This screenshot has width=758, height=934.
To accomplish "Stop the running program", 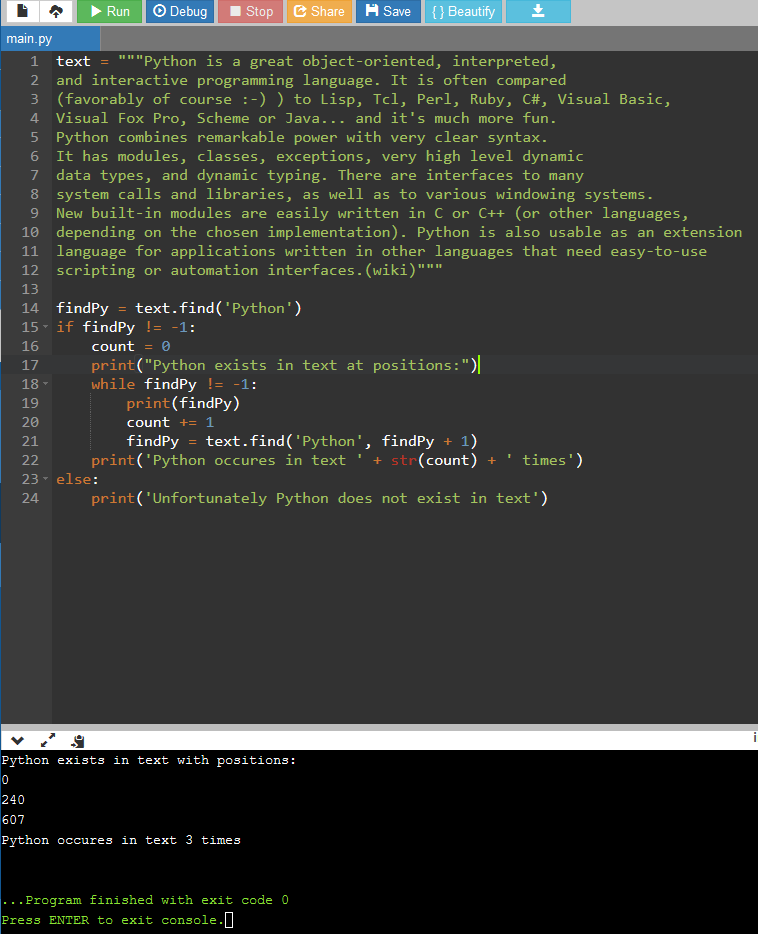I will pos(251,11).
